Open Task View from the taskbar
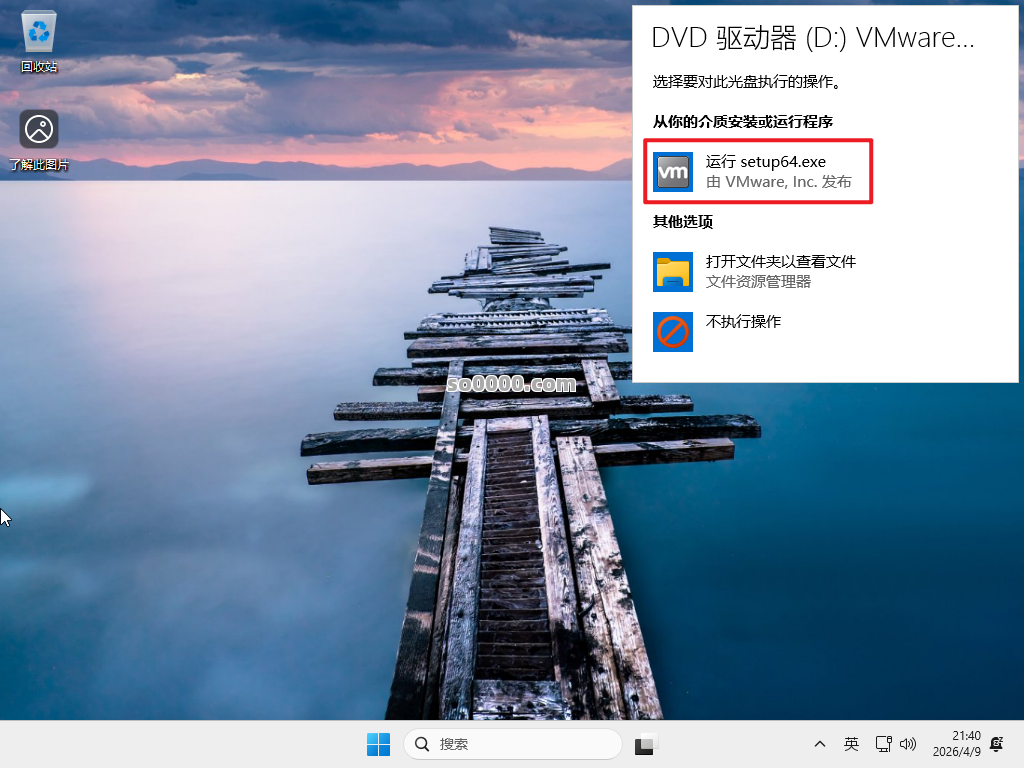The height and width of the screenshot is (768, 1024). point(645,744)
